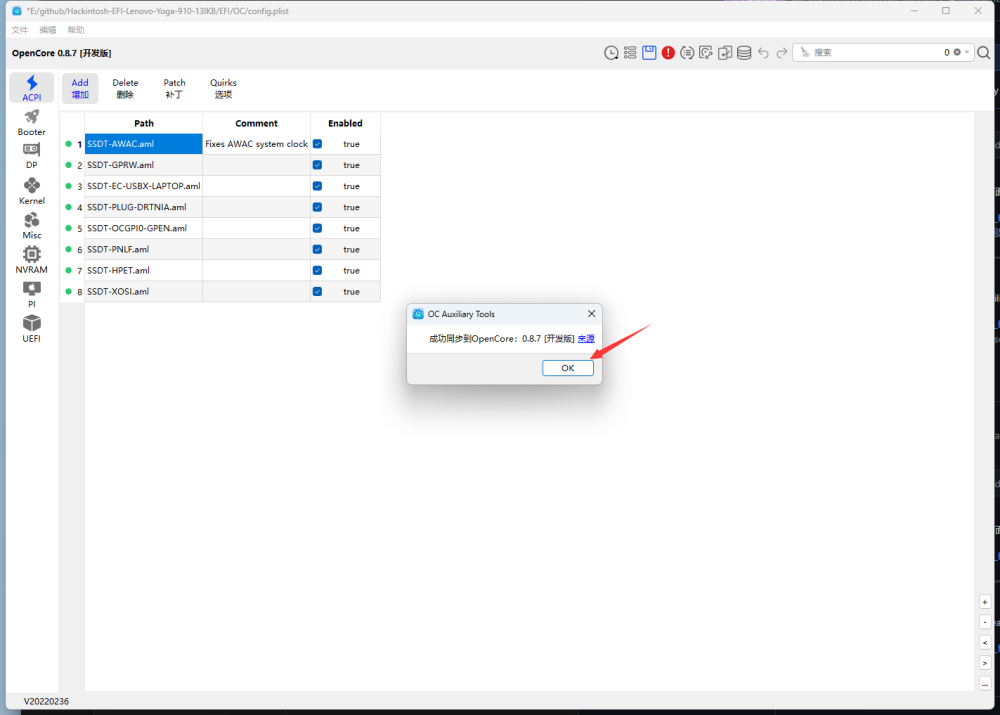Open the DP sidebar section
The height and width of the screenshot is (715, 1000).
click(32, 156)
